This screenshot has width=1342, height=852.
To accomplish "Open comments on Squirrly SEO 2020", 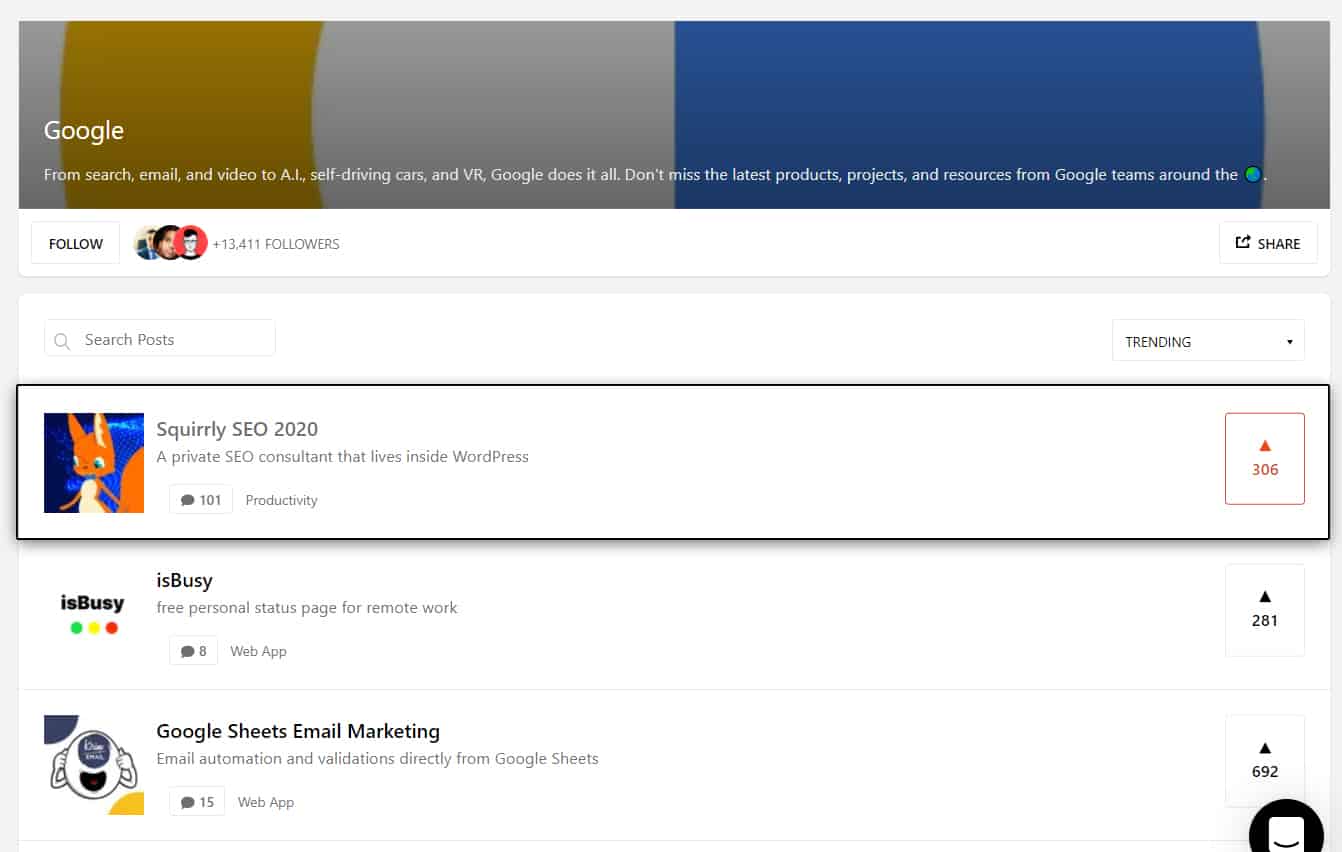I will (201, 500).
